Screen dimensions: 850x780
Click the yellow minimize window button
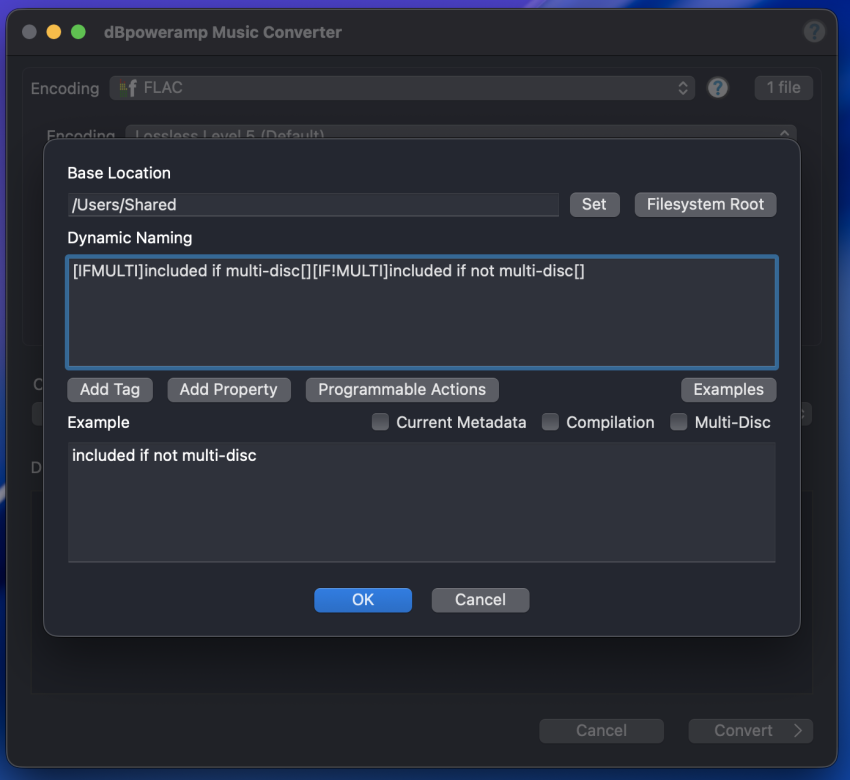(x=54, y=32)
